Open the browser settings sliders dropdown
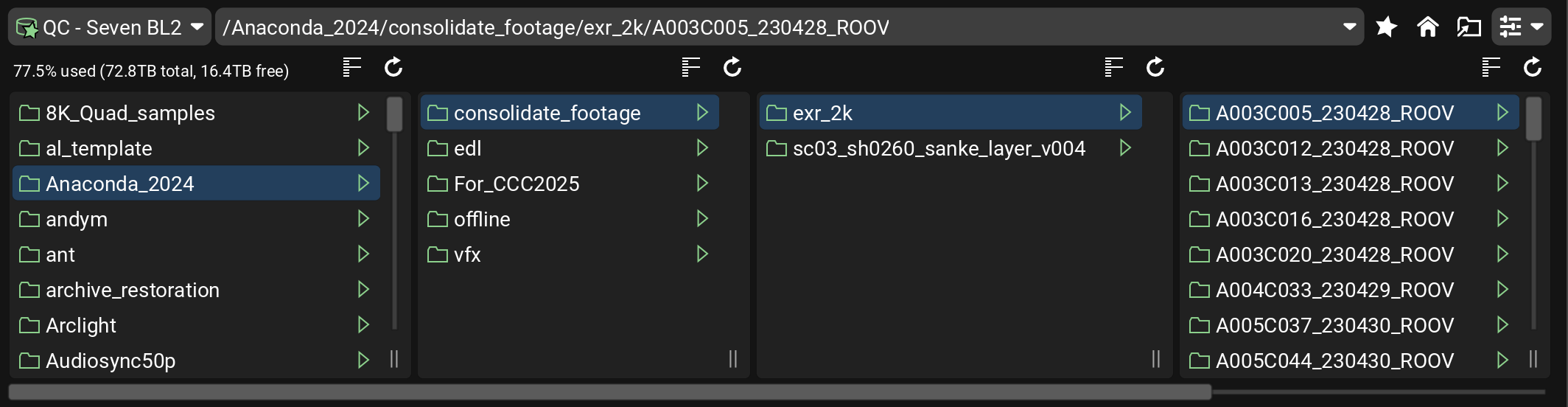The height and width of the screenshot is (407, 1568). coord(1521,27)
